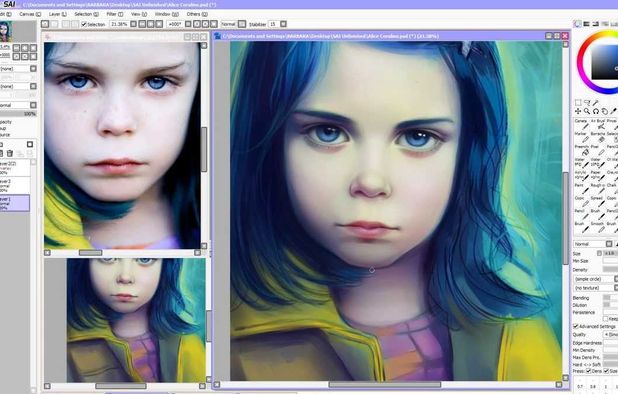Click the 21.38% zoom field
This screenshot has height=394, width=618.
point(119,24)
